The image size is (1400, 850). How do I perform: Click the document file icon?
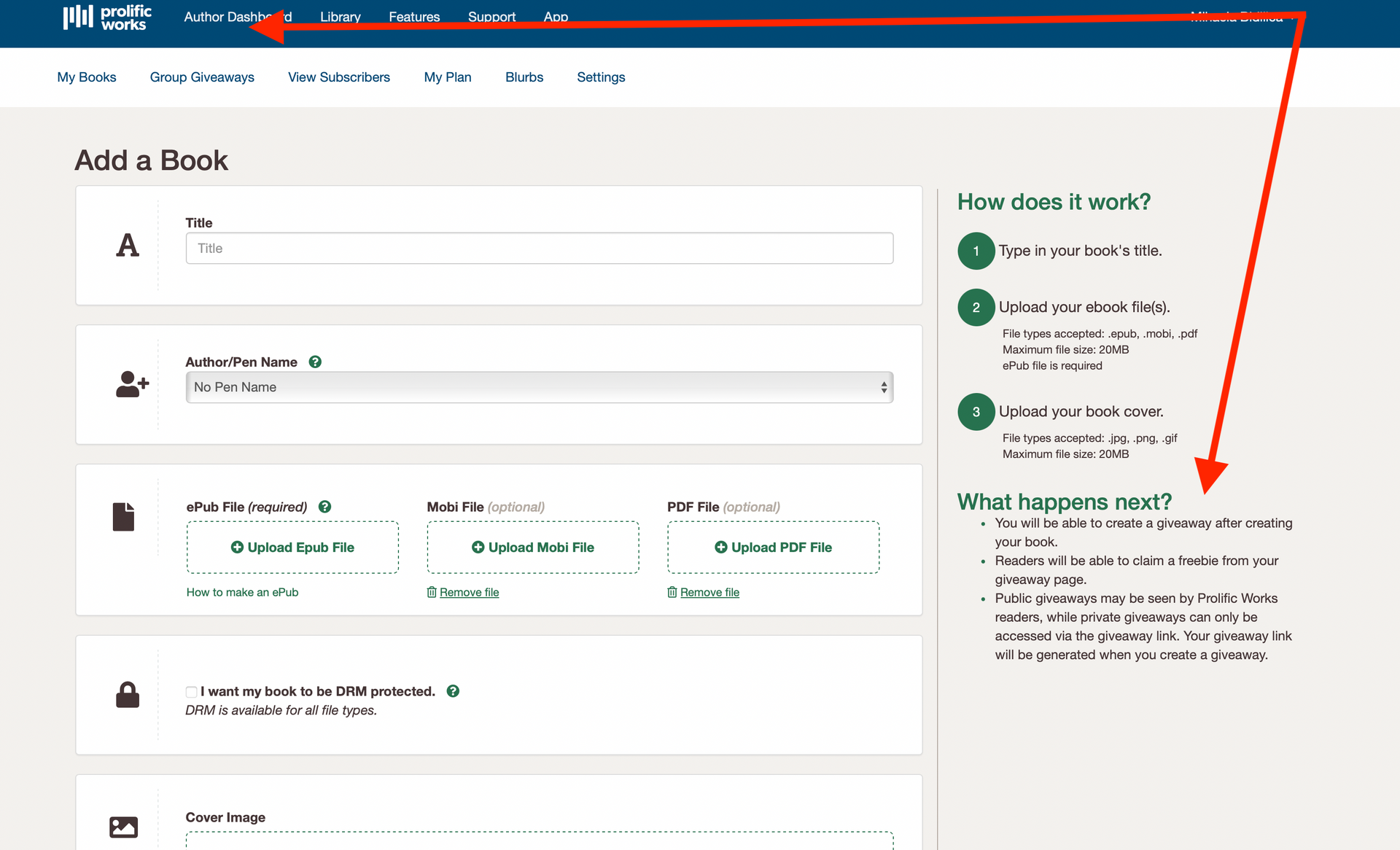coord(123,516)
